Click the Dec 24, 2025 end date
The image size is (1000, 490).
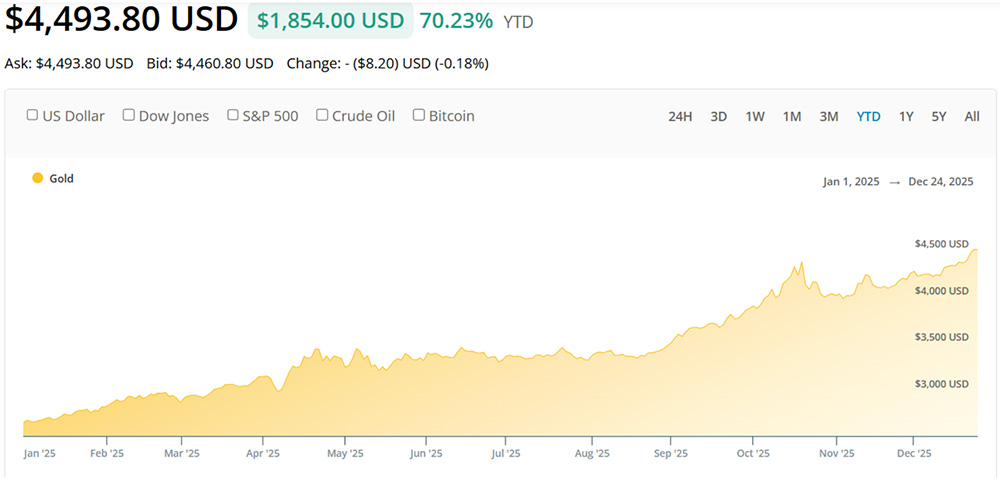pyautogui.click(x=941, y=181)
